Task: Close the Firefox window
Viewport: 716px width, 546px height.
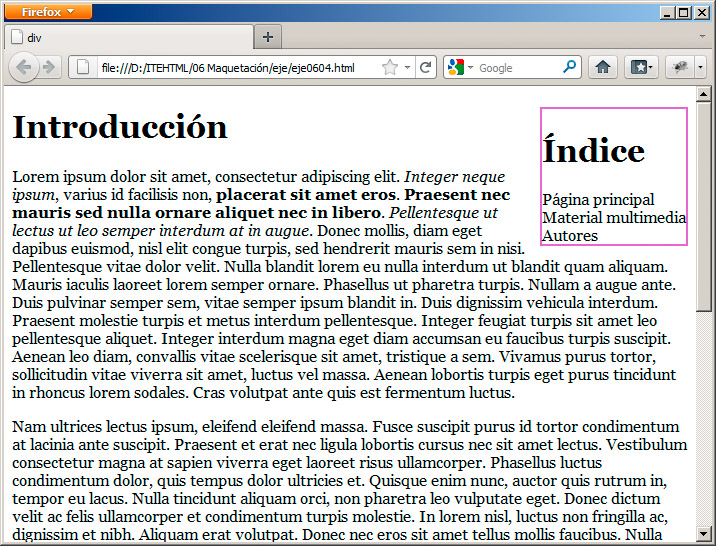Action: pos(701,12)
